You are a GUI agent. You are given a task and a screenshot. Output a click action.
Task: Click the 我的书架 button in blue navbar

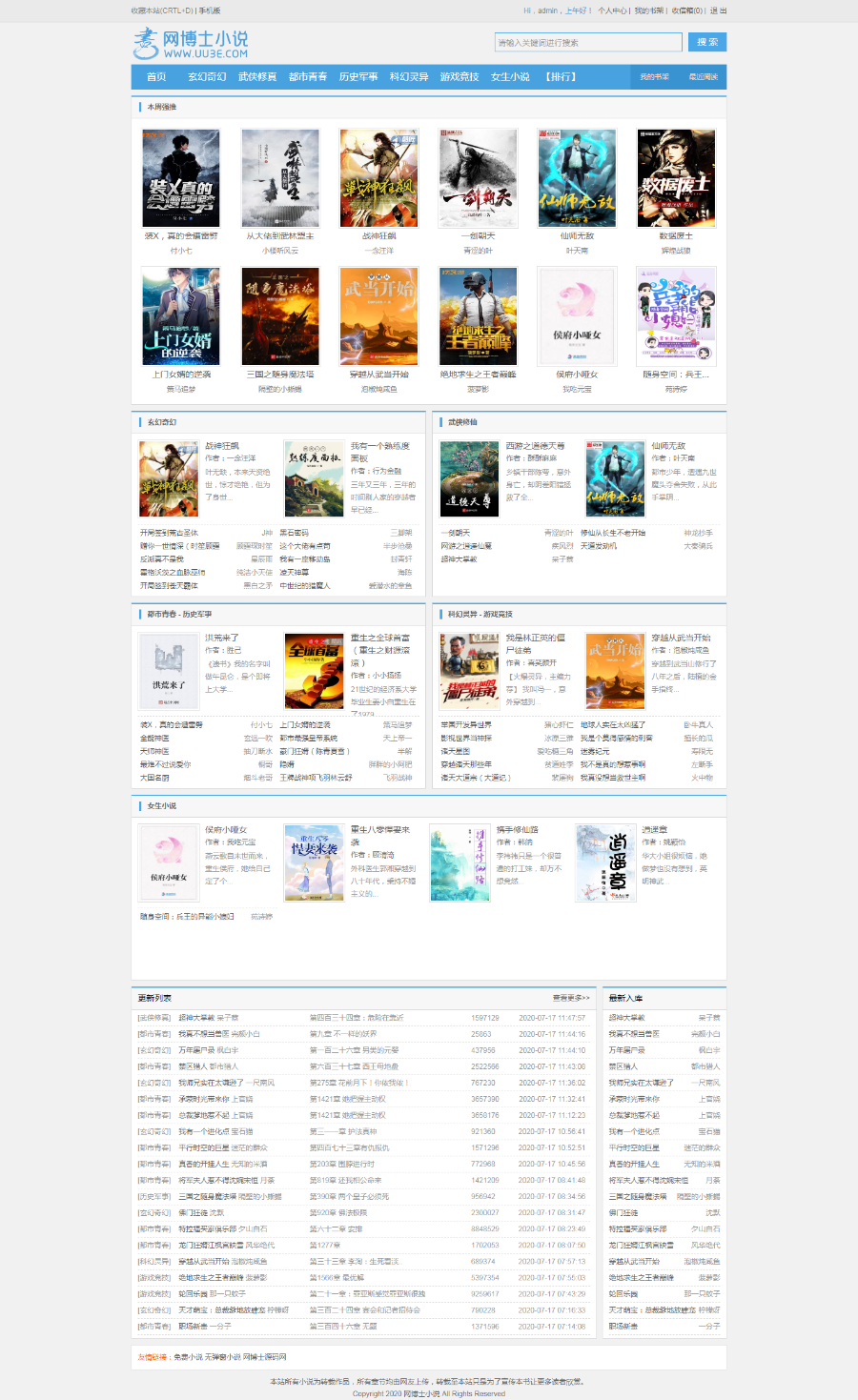coord(654,77)
